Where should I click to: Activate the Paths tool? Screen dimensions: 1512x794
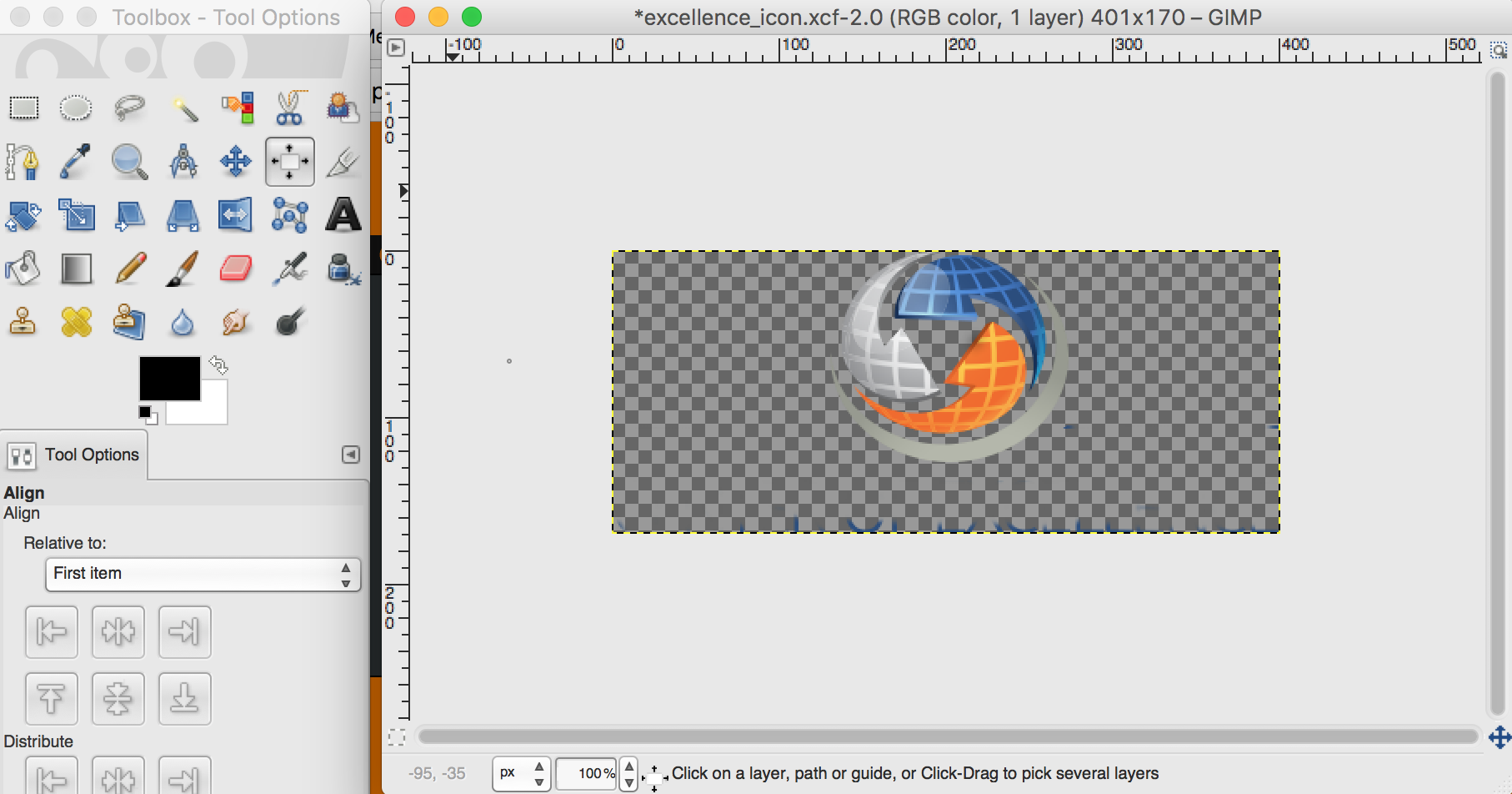(x=23, y=161)
